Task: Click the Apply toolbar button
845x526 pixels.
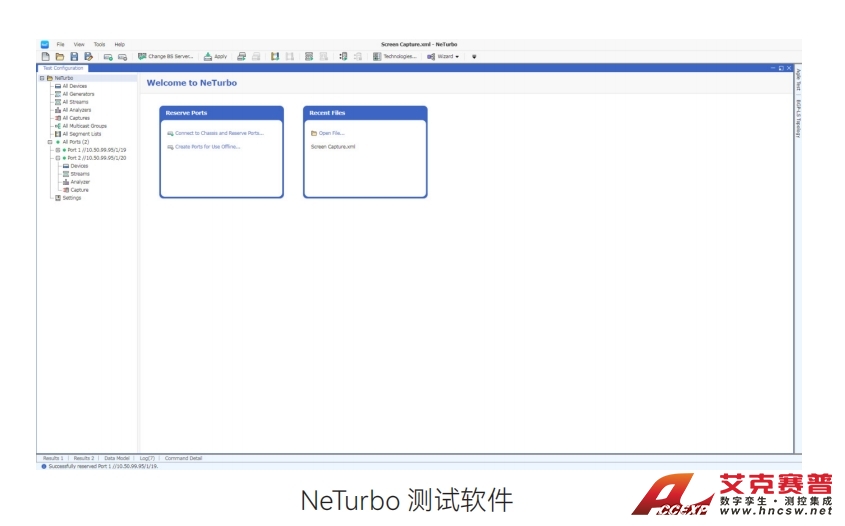Action: pyautogui.click(x=215, y=56)
